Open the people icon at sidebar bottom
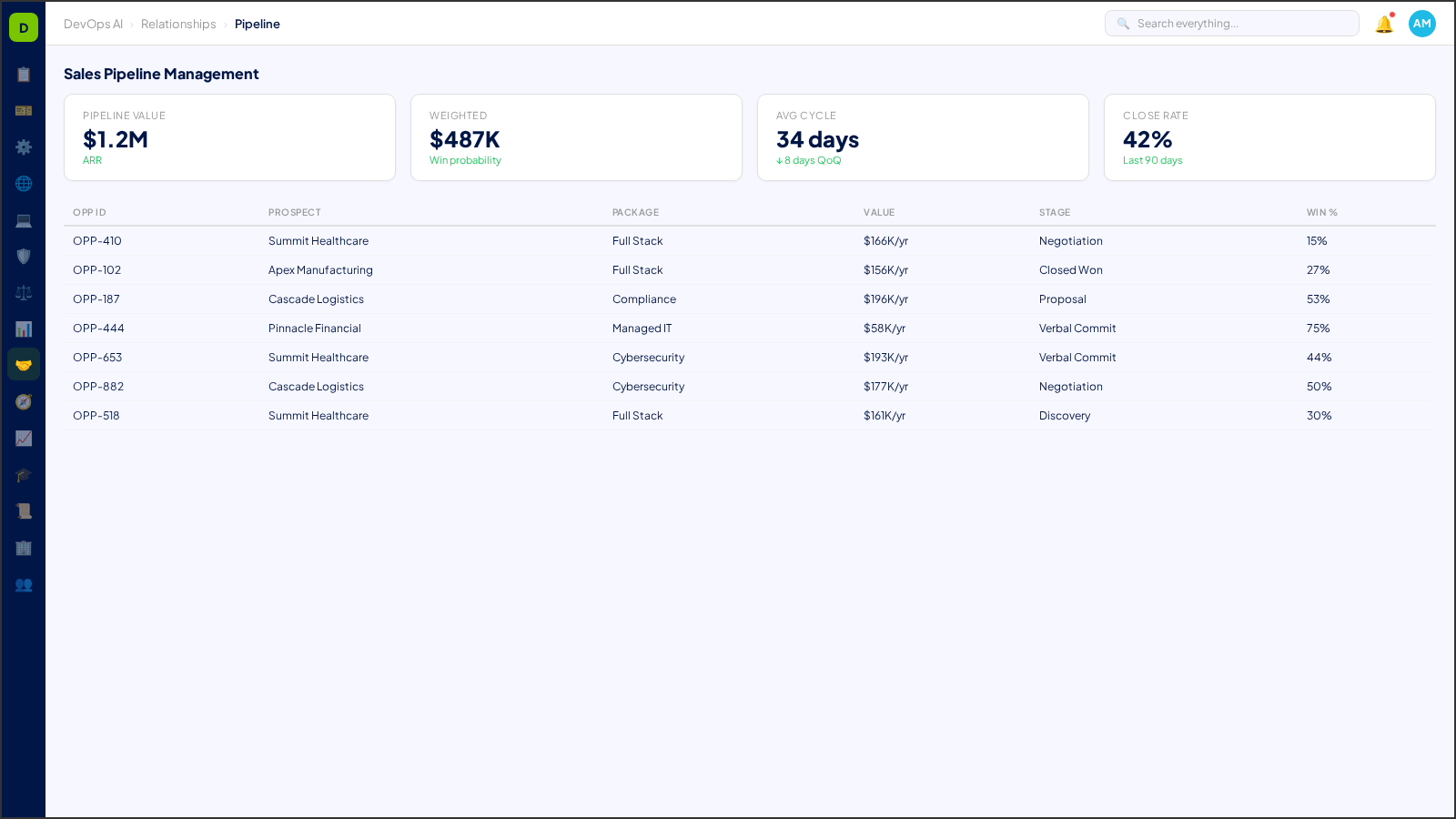Screen dimensions: 1456x819 (x=24, y=585)
